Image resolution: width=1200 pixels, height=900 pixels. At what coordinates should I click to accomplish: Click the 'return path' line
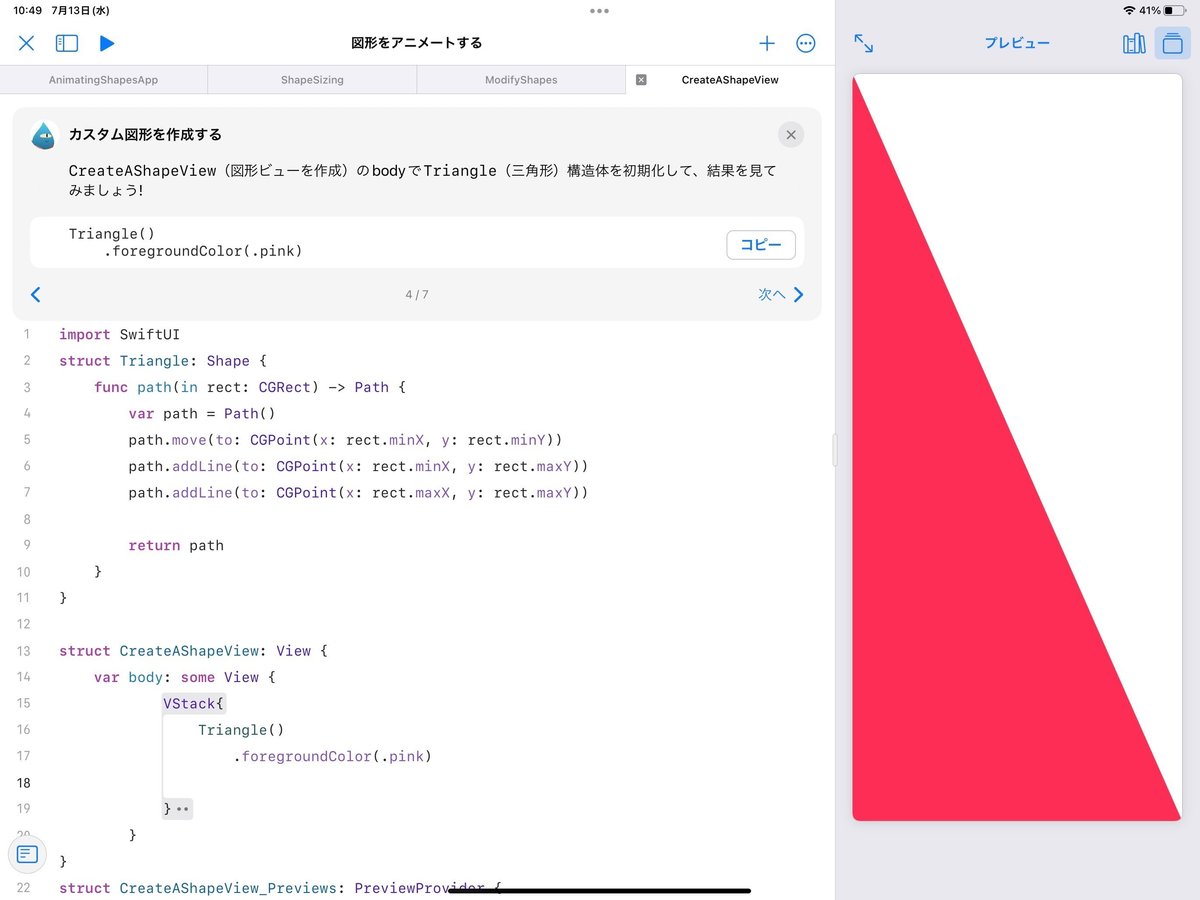pyautogui.click(x=176, y=546)
